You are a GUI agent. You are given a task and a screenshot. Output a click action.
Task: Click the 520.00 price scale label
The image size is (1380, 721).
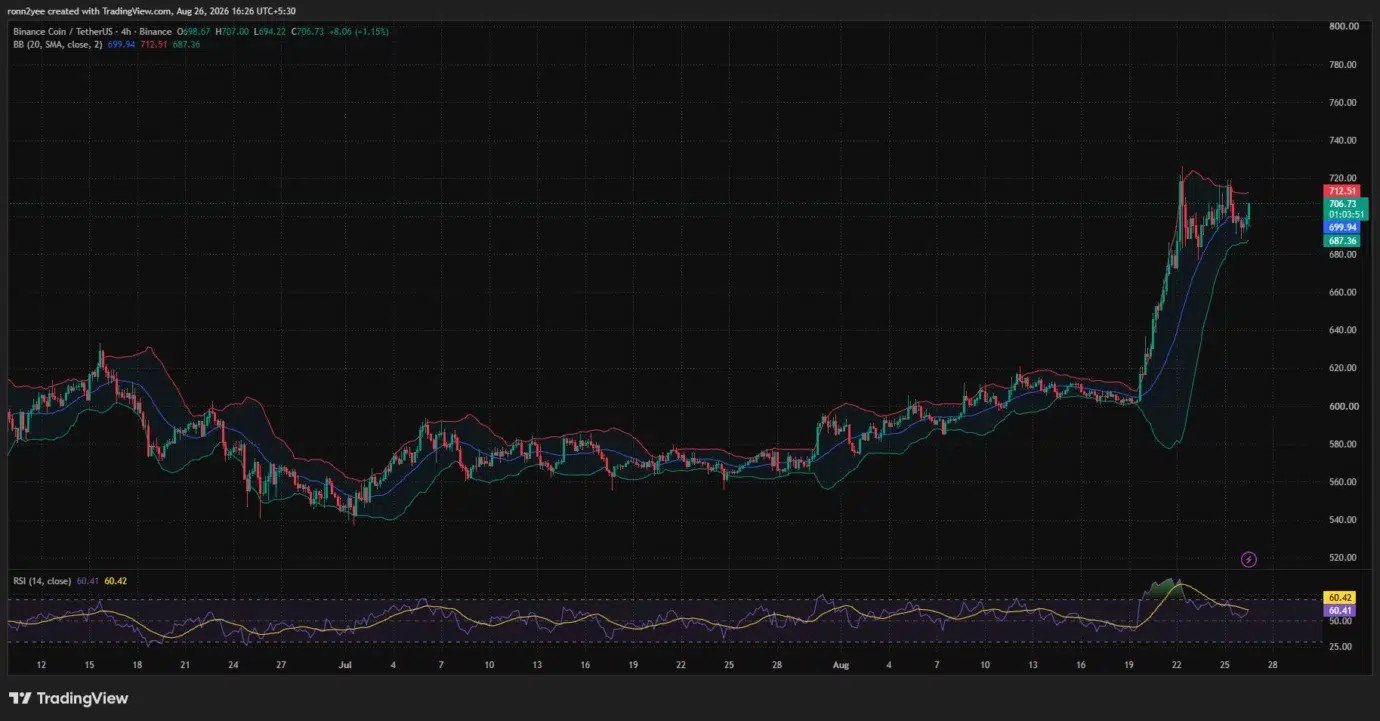coord(1342,558)
